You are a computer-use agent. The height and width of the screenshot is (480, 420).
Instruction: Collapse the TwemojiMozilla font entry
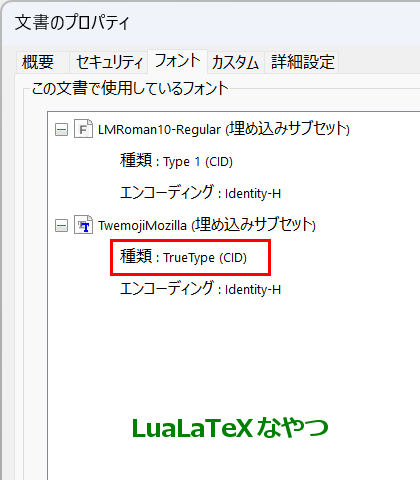click(61, 226)
